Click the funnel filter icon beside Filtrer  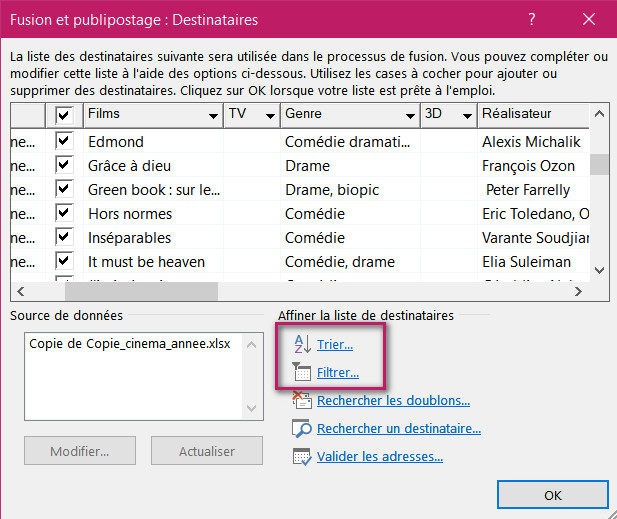(x=301, y=374)
